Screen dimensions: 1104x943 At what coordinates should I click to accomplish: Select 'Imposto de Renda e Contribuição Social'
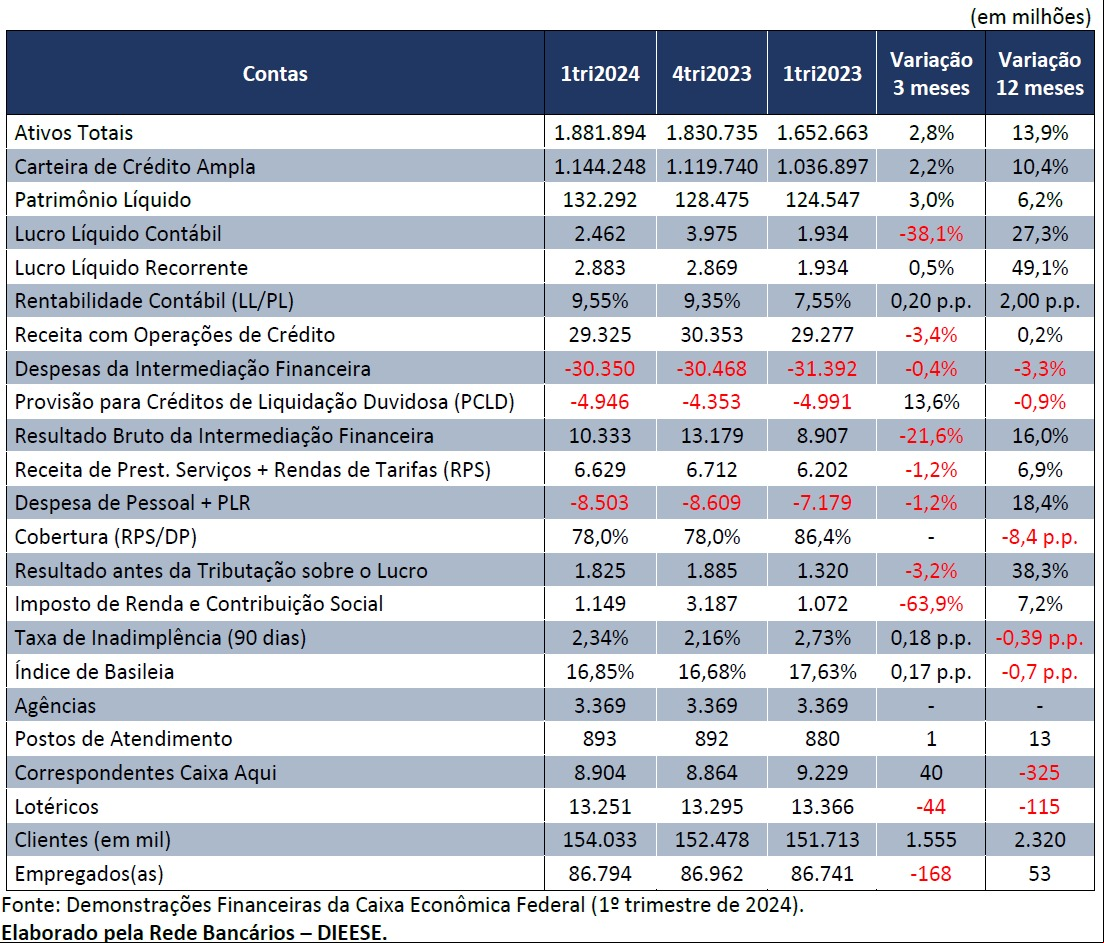(199, 604)
